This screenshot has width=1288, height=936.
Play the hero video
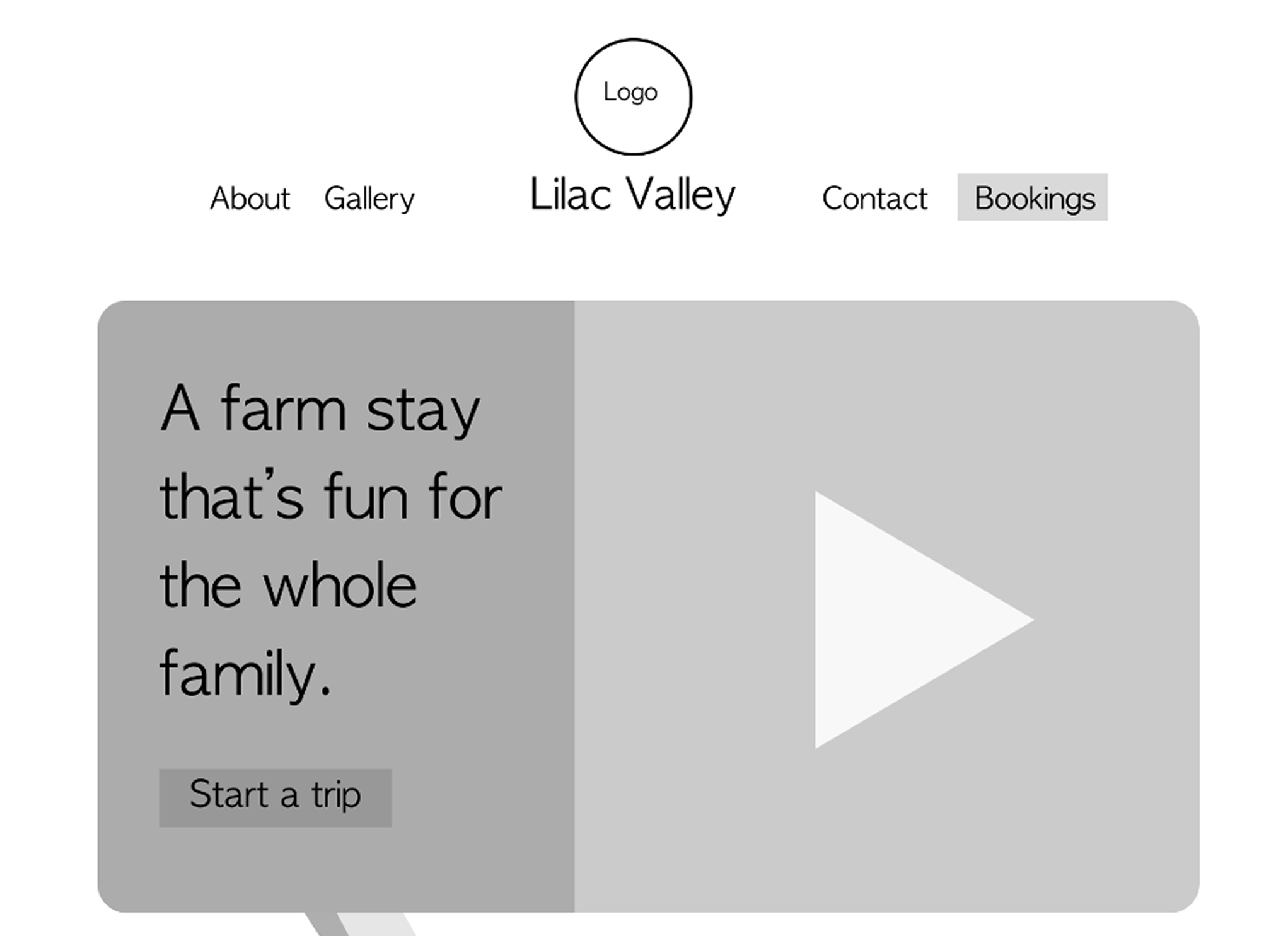908,620
